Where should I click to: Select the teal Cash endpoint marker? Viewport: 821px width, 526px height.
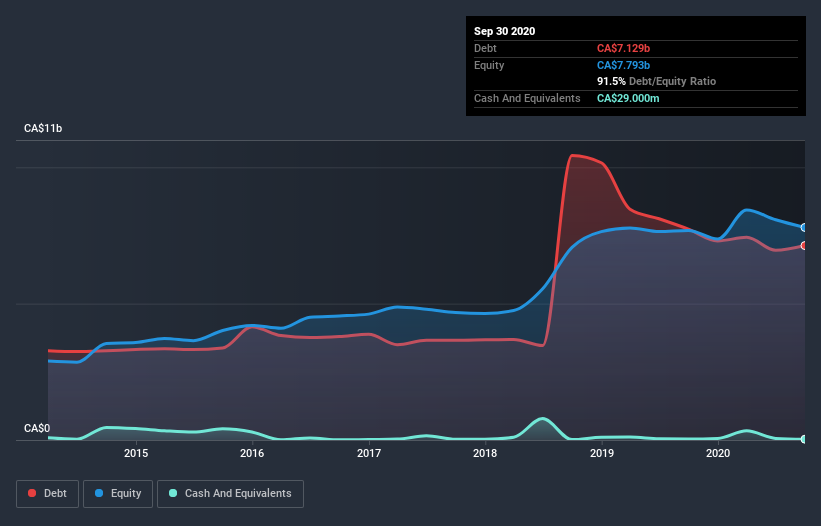804,439
